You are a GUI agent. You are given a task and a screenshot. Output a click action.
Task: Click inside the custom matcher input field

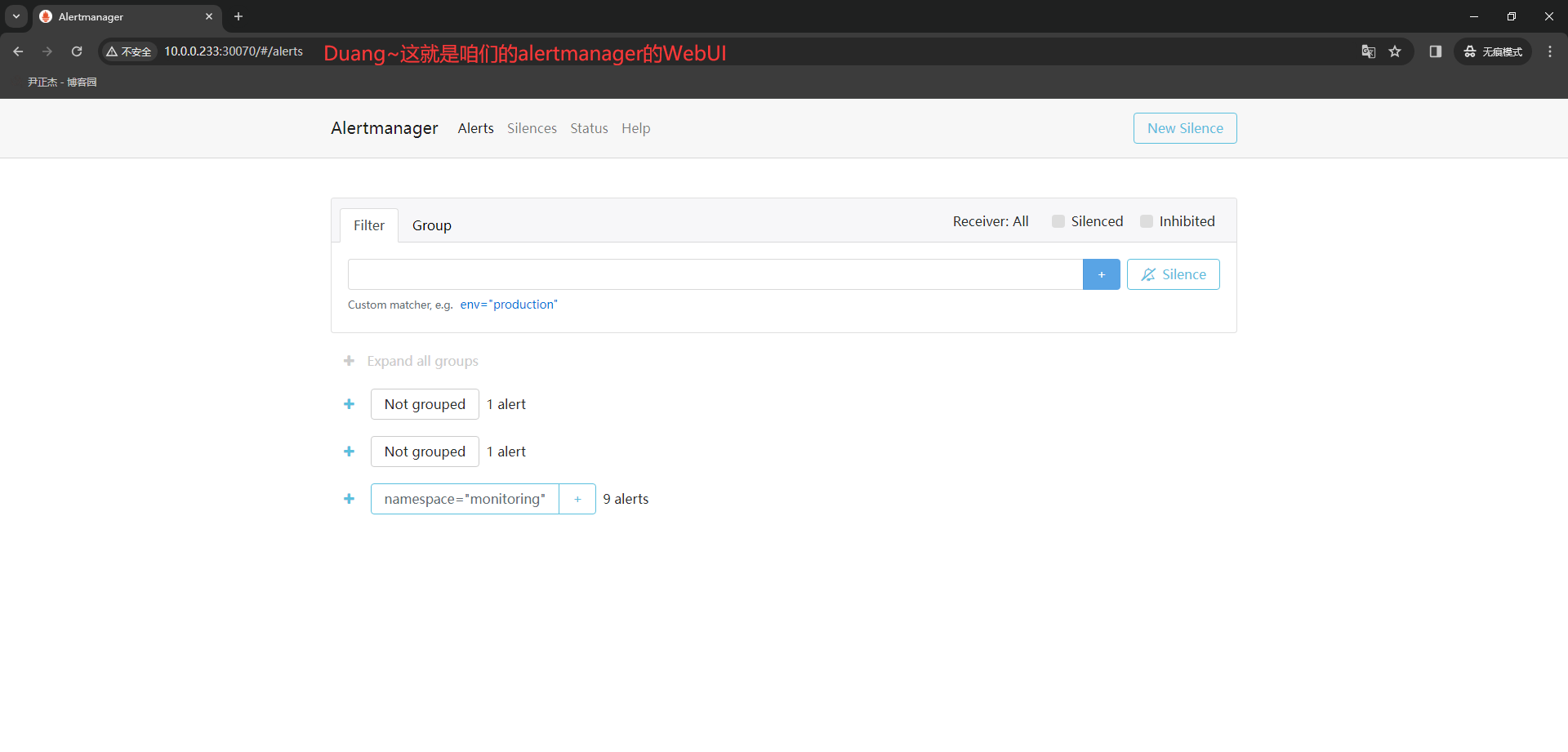pyautogui.click(x=715, y=274)
